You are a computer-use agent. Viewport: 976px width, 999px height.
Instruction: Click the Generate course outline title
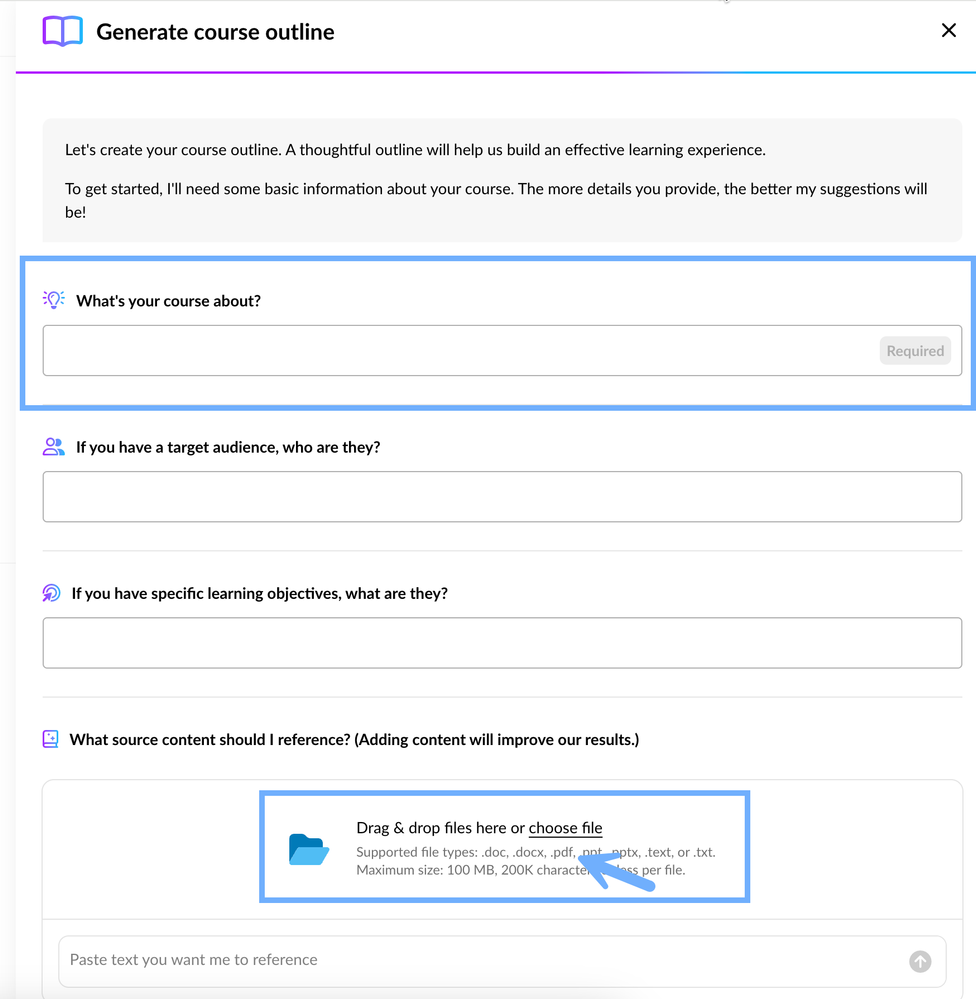(x=215, y=32)
